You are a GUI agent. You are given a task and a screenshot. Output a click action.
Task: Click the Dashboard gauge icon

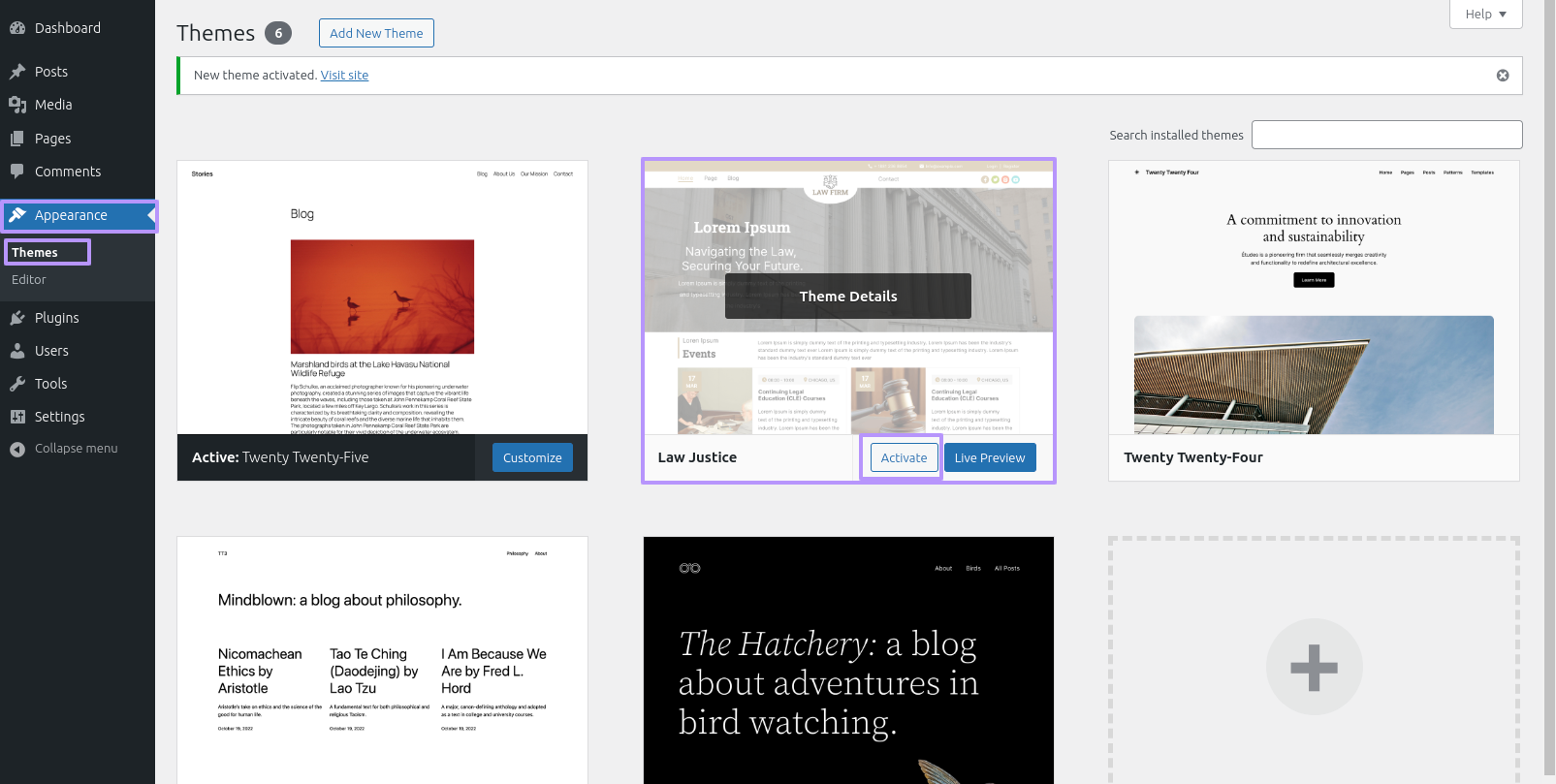click(17, 28)
